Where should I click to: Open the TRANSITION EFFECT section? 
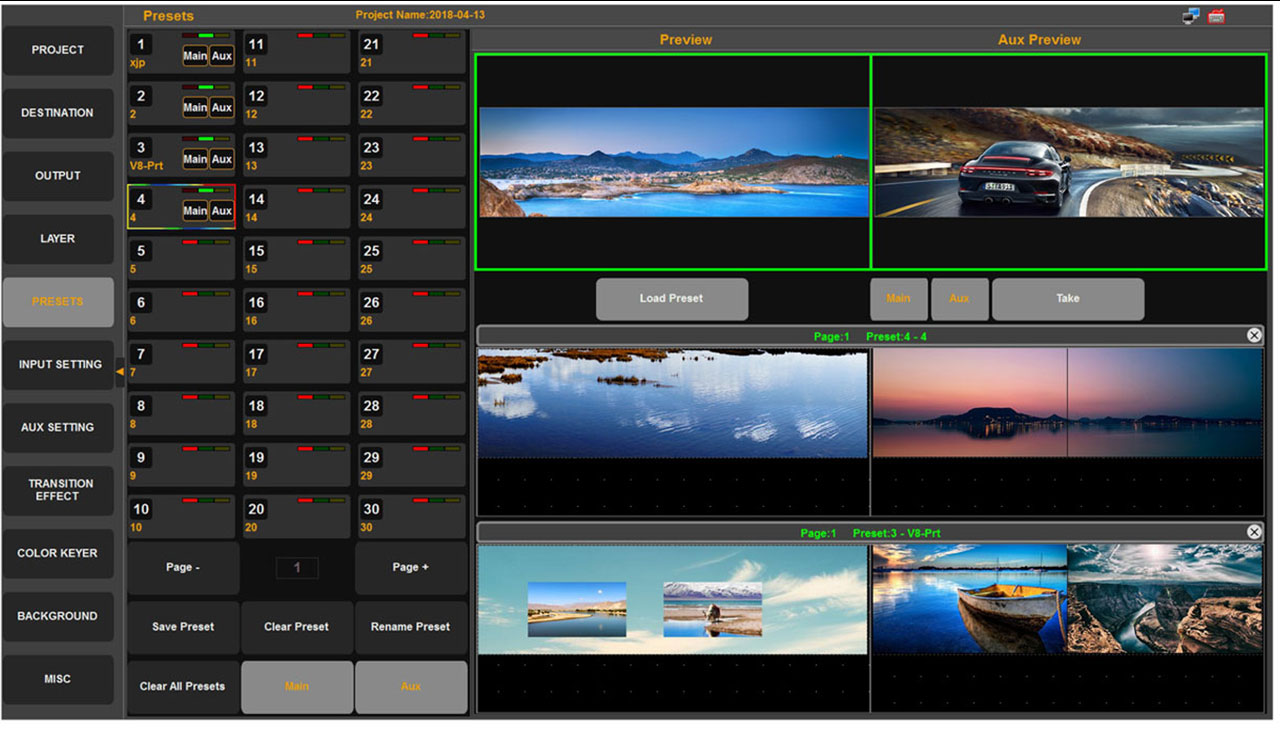(x=58, y=490)
